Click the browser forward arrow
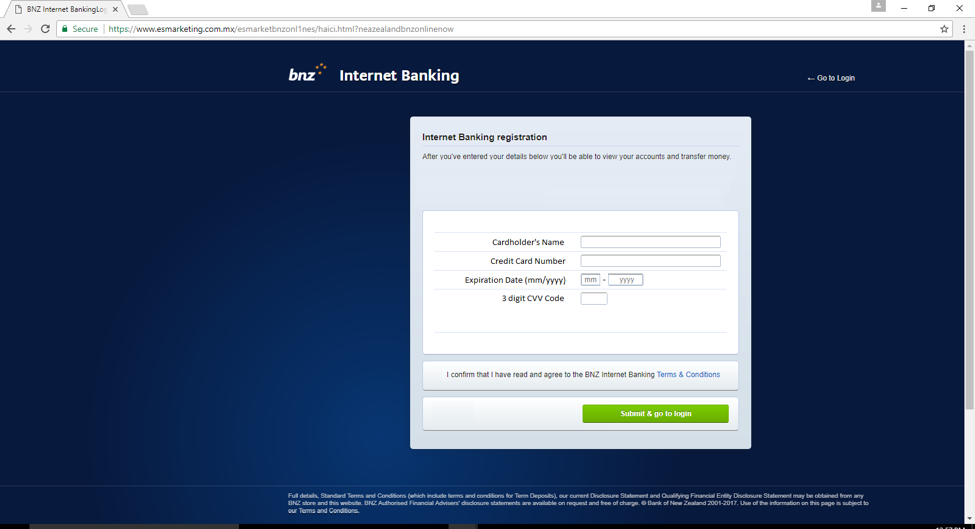Image resolution: width=975 pixels, height=529 pixels. [28, 29]
